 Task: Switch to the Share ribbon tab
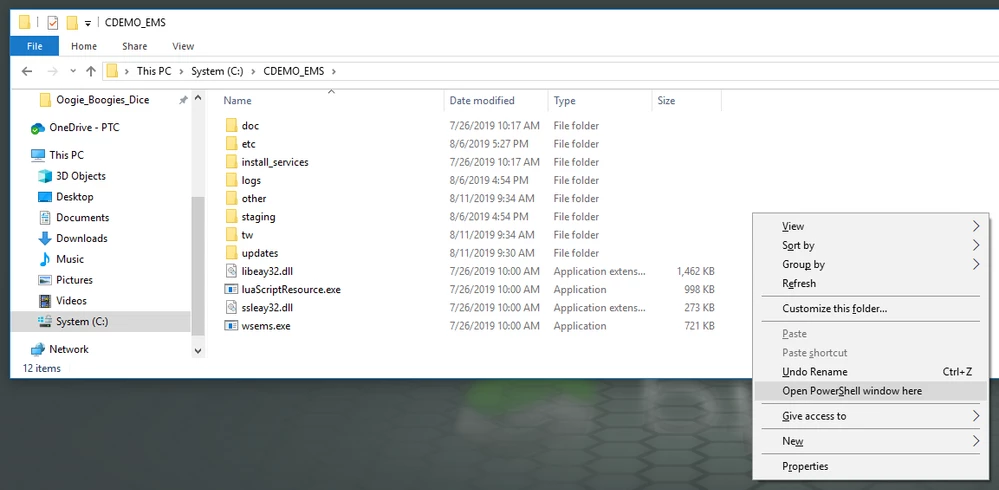(134, 46)
